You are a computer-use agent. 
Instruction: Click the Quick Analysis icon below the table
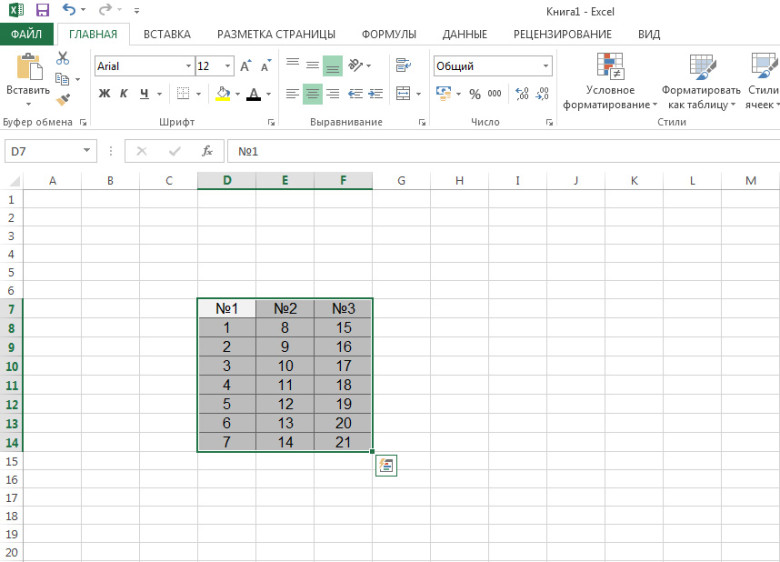[386, 466]
